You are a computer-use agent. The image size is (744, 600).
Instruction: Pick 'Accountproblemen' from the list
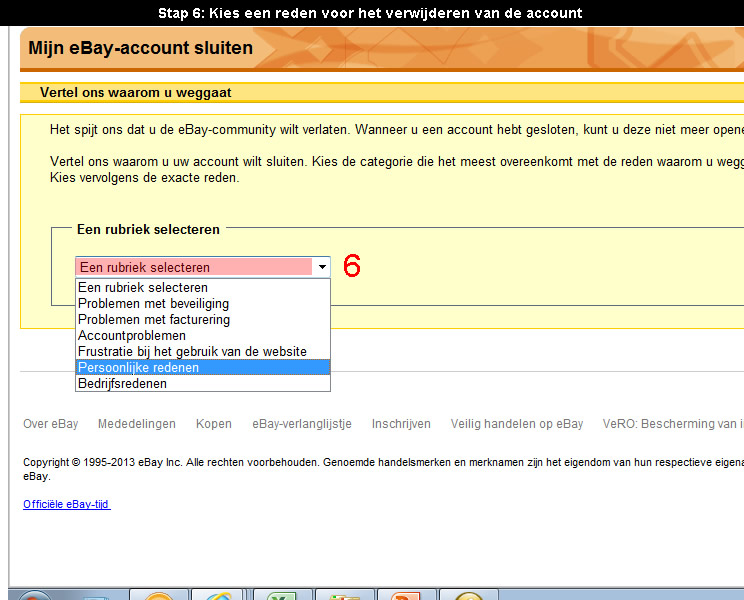click(x=203, y=336)
